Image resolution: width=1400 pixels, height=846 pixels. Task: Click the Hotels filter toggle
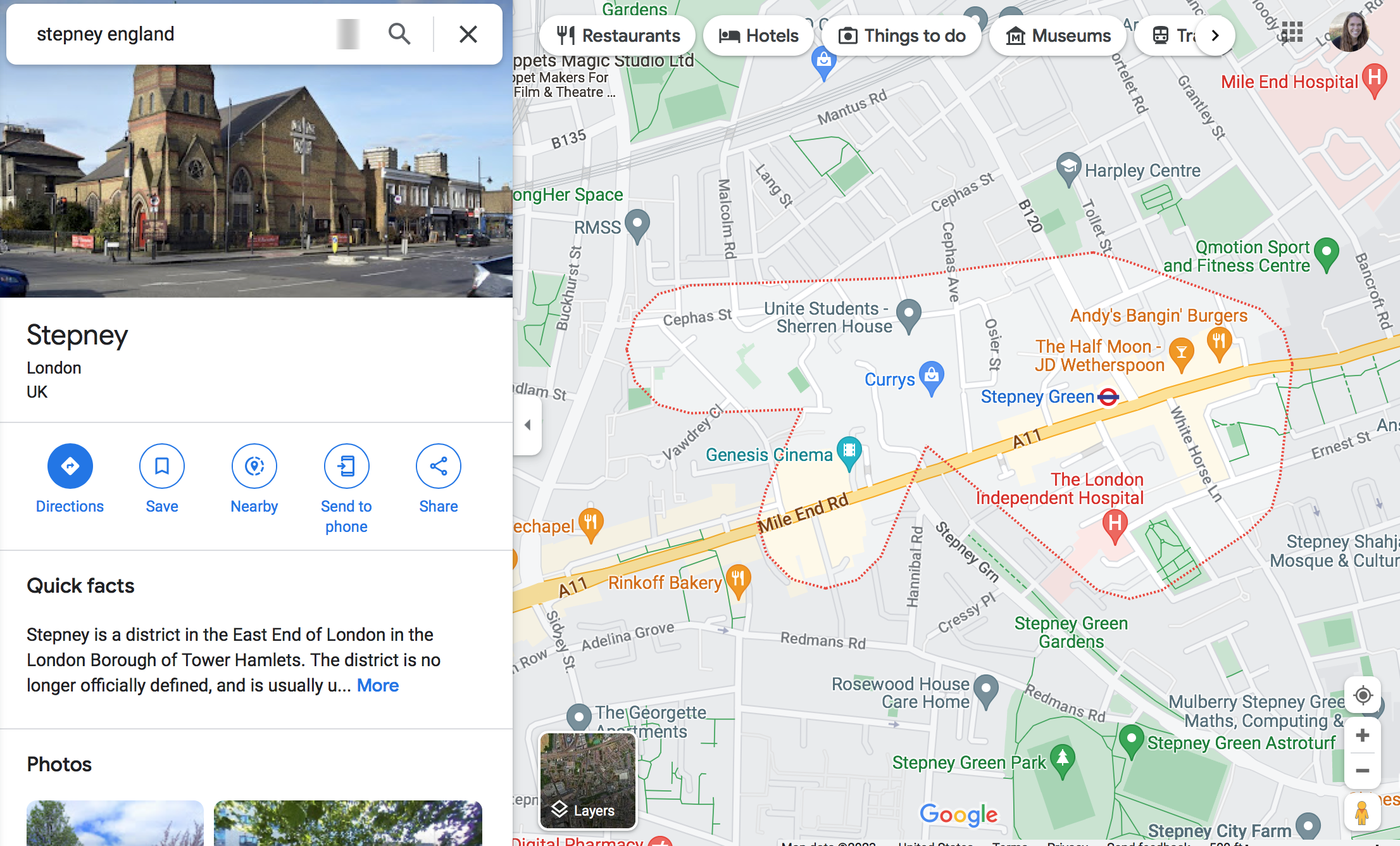pyautogui.click(x=758, y=34)
